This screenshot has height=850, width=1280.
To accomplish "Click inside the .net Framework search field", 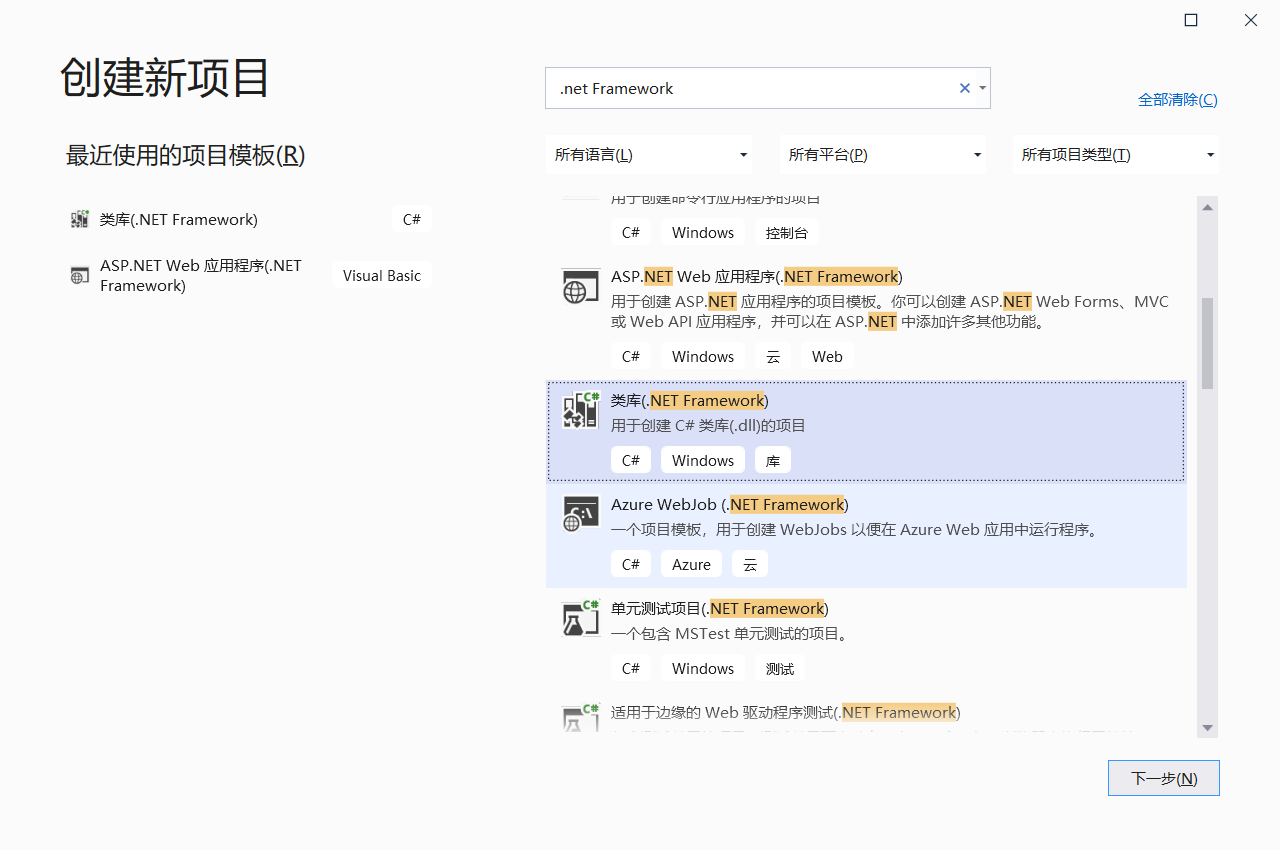I will click(x=750, y=88).
